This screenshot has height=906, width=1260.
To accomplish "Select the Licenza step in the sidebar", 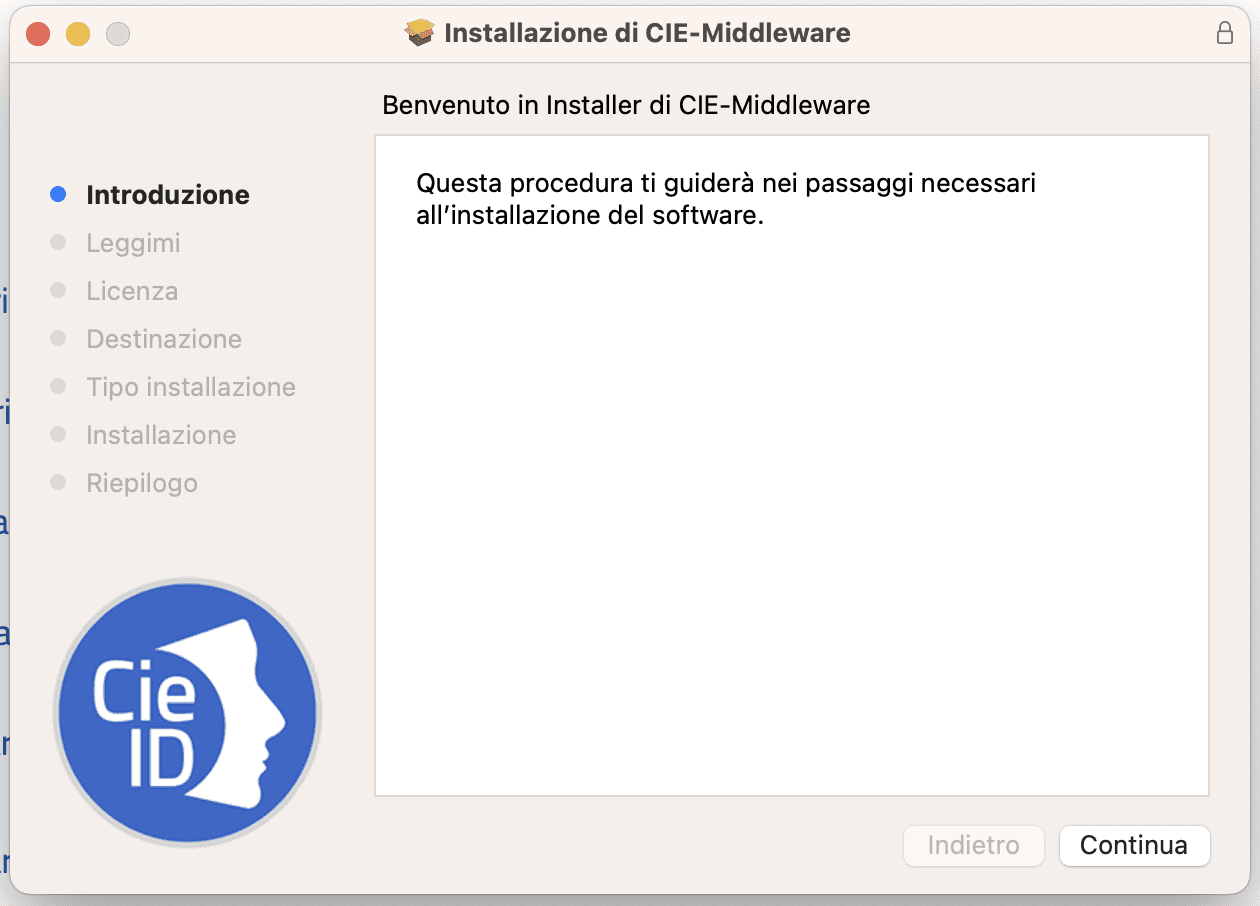I will [130, 290].
